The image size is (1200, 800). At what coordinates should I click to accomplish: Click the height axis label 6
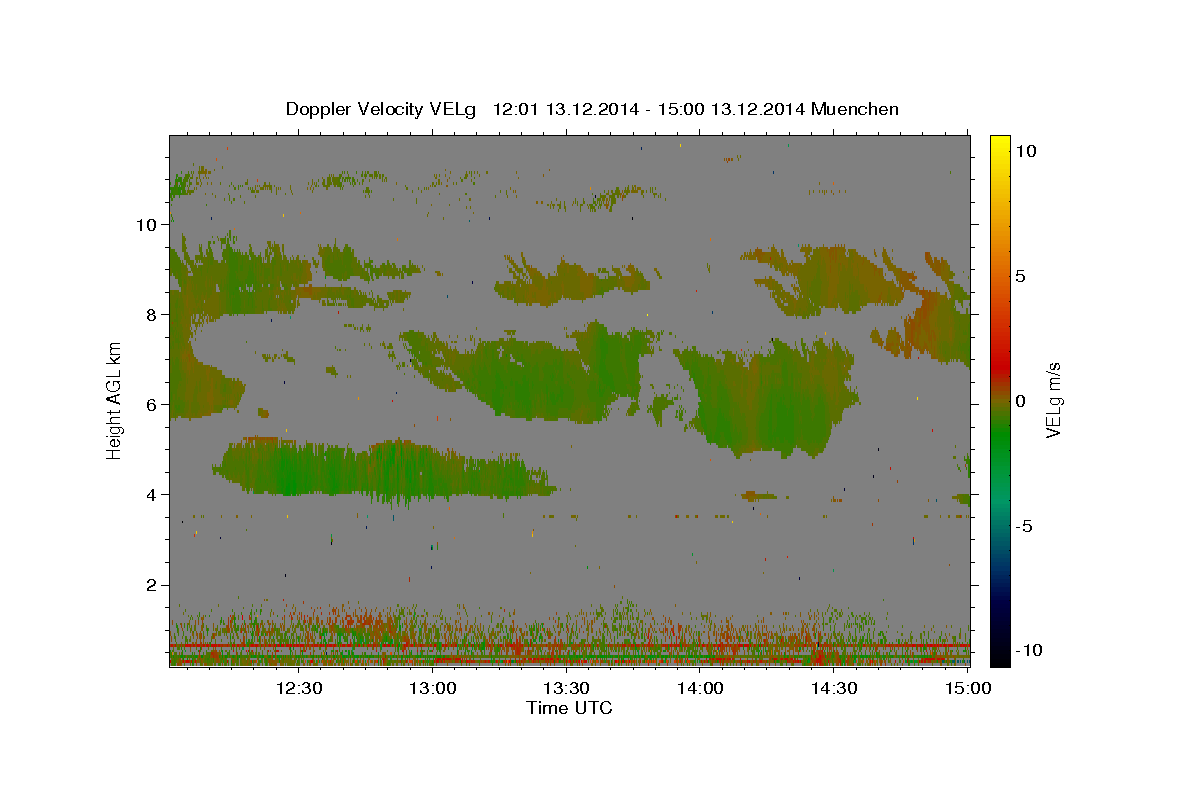(x=151, y=405)
